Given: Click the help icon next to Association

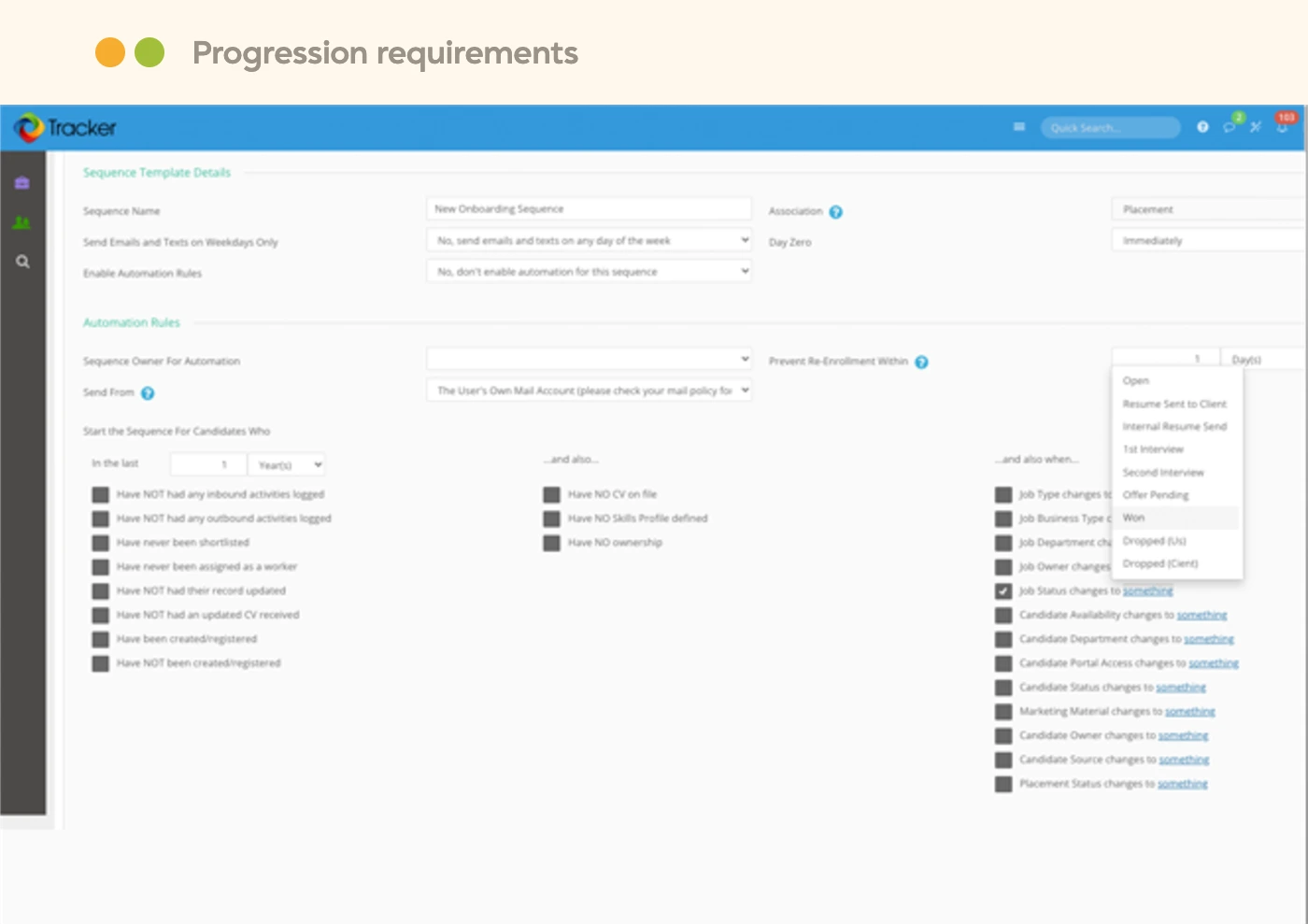Looking at the screenshot, I should [836, 212].
